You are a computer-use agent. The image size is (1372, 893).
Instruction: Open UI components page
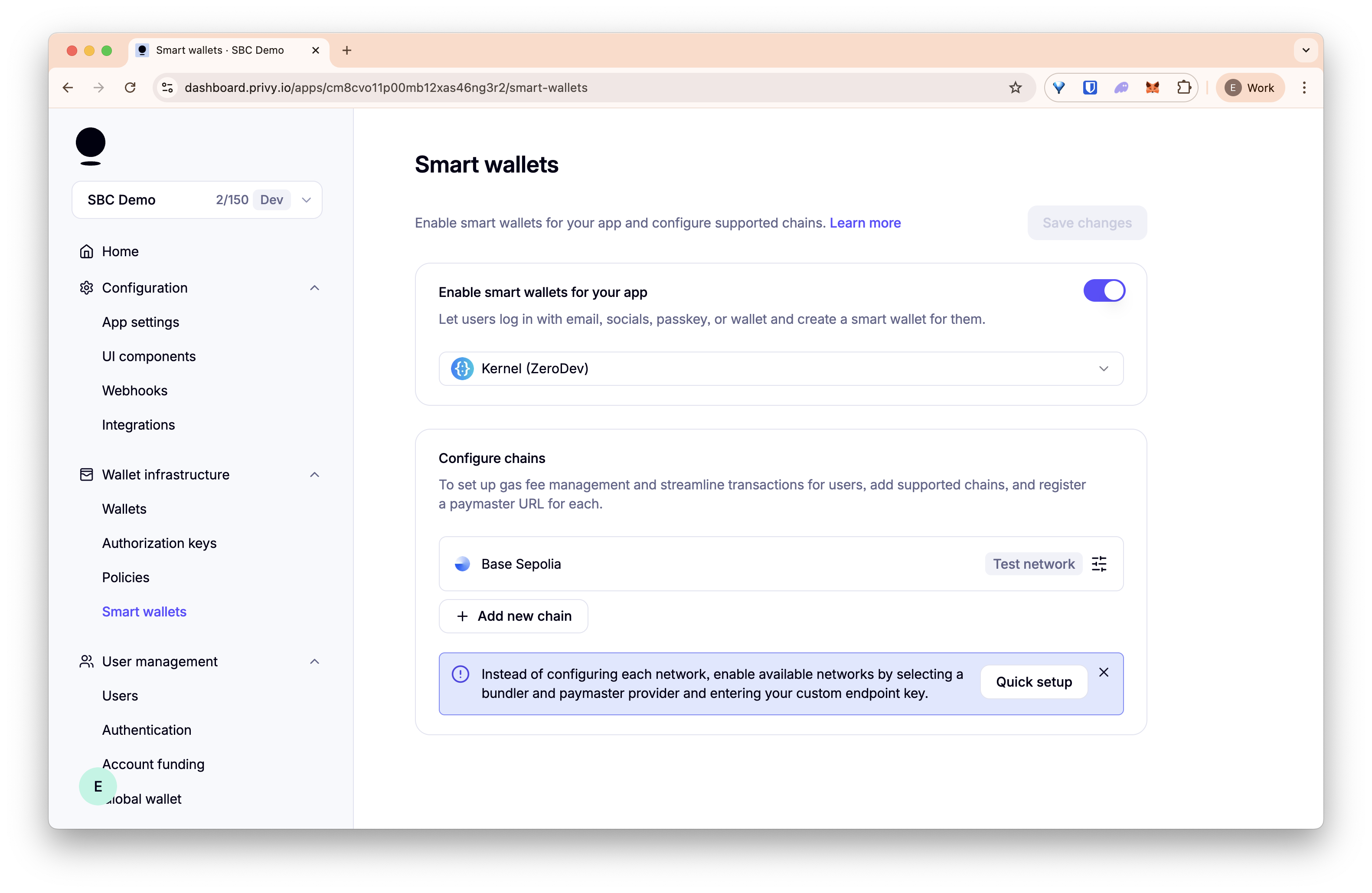[x=149, y=357]
